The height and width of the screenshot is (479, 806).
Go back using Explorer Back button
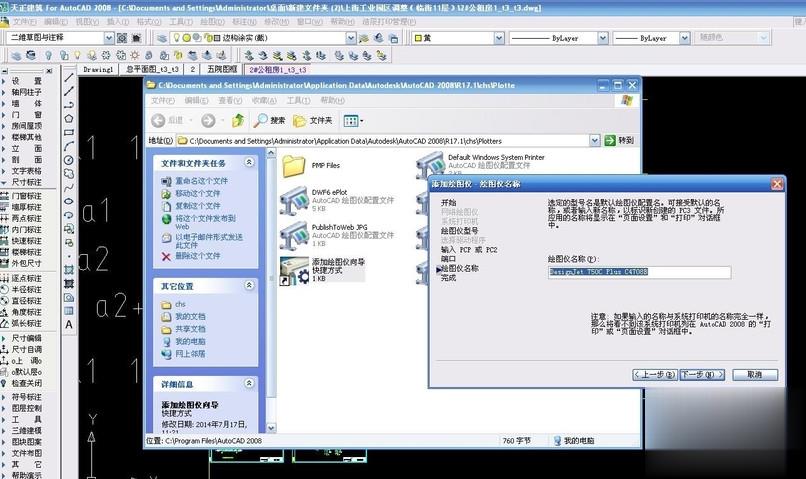tap(168, 120)
